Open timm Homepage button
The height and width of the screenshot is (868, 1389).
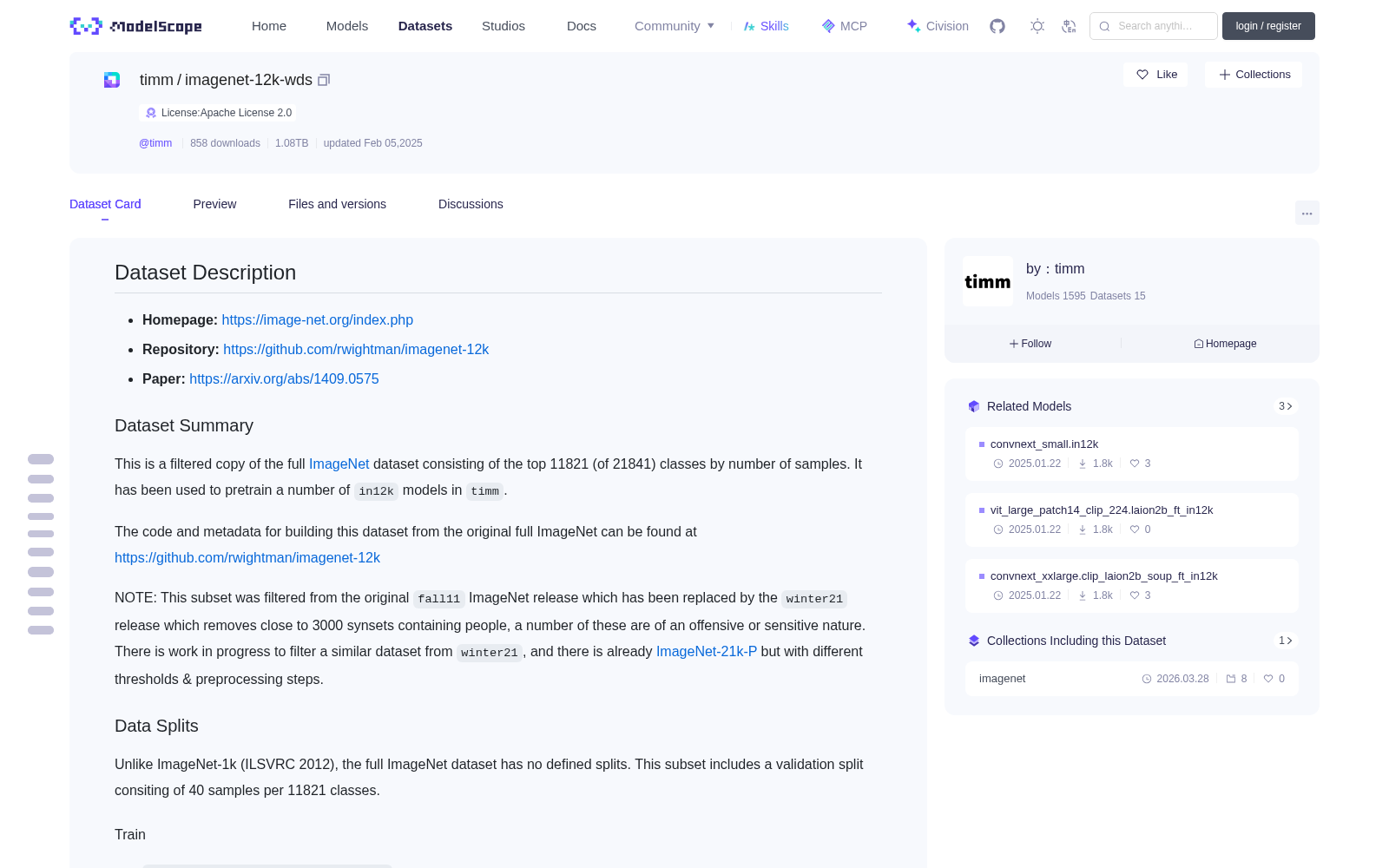click(x=1225, y=344)
